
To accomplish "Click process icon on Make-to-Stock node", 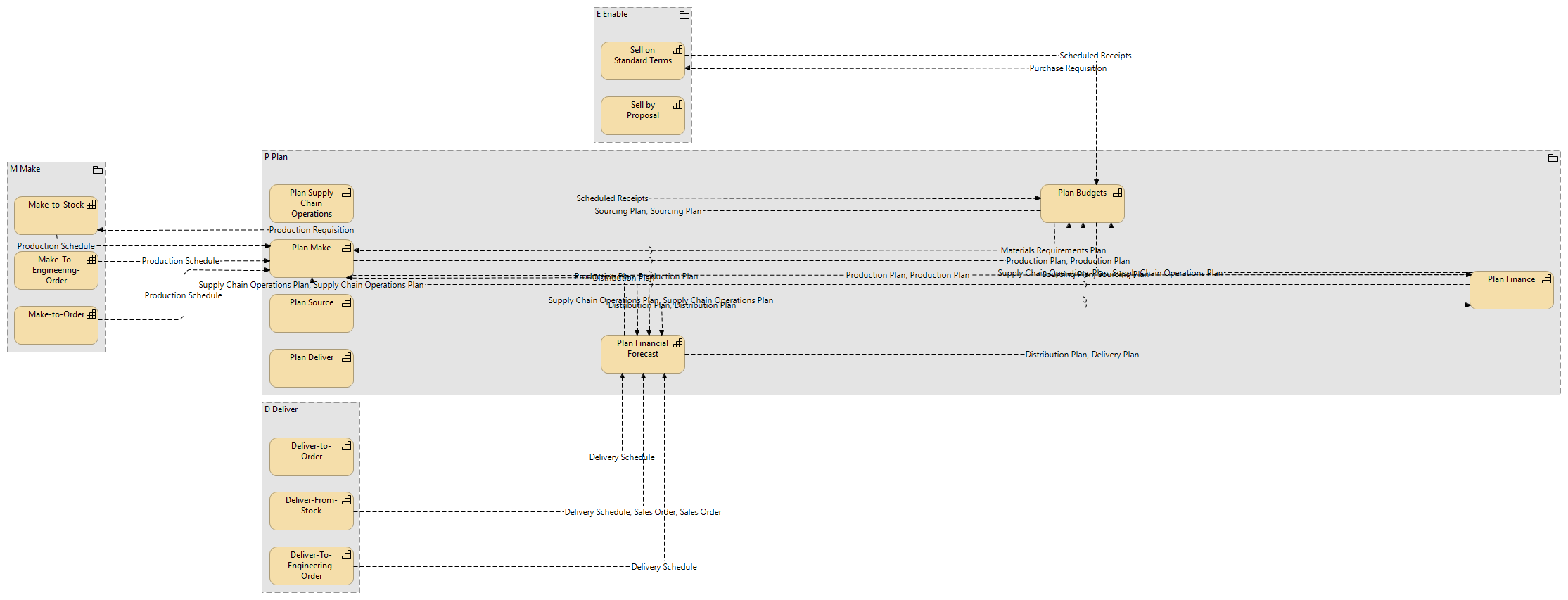I will pos(91,205).
